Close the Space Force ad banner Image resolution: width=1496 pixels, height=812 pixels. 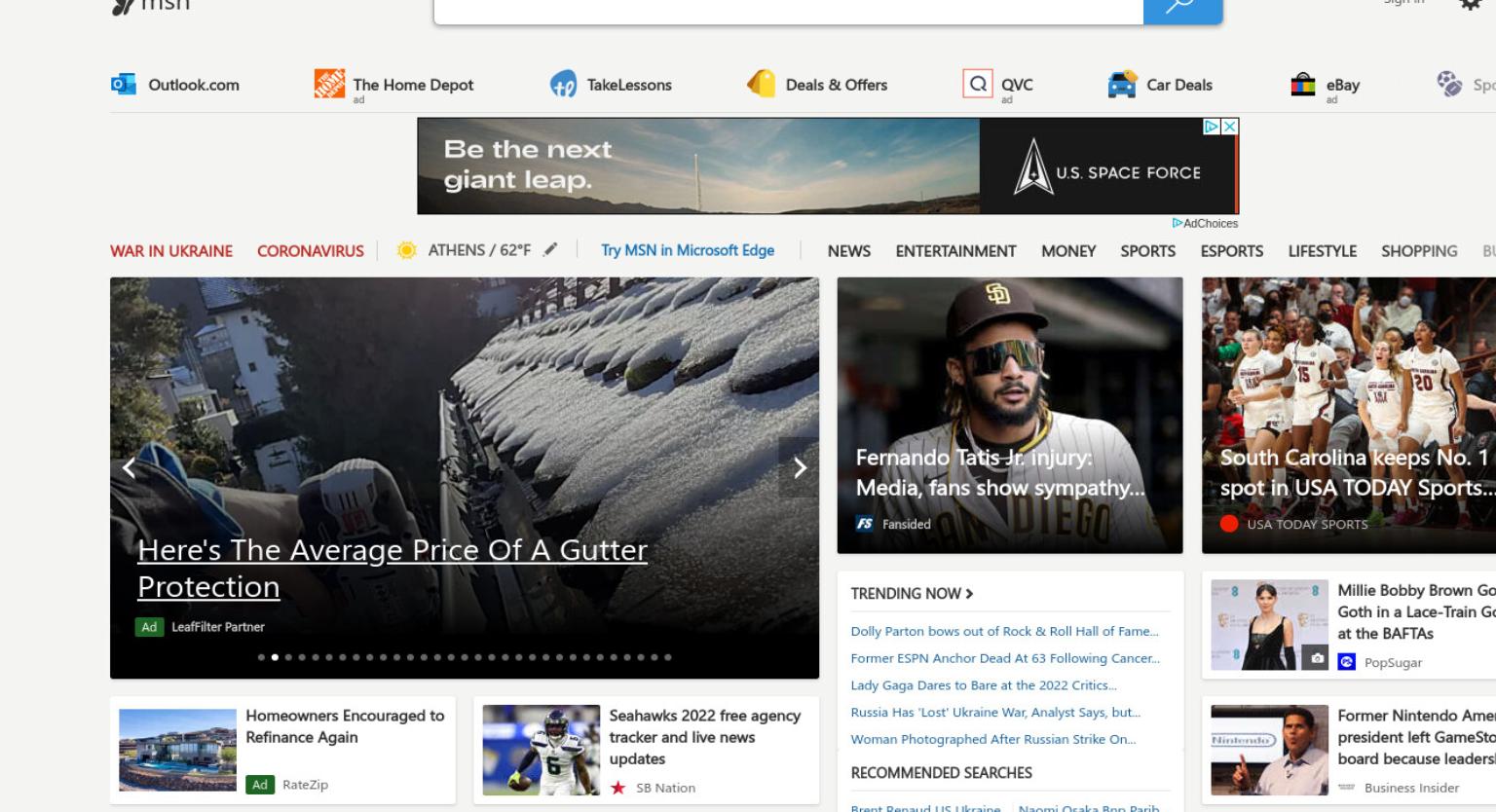(x=1230, y=127)
